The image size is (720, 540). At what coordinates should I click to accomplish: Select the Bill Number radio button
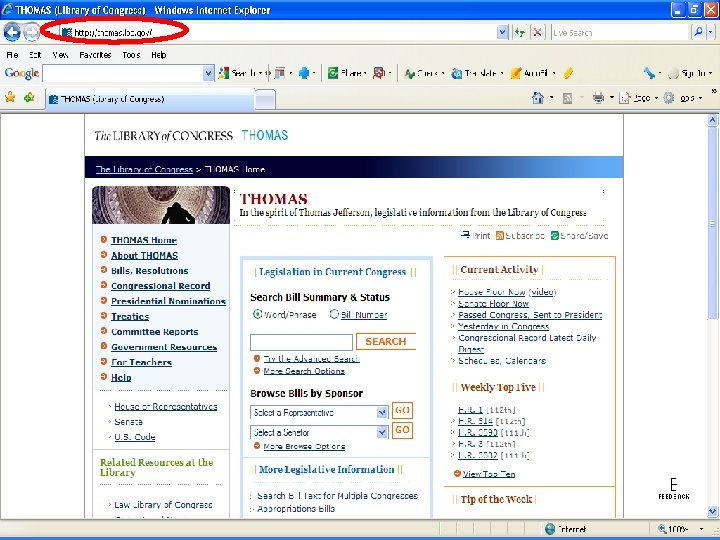334,314
